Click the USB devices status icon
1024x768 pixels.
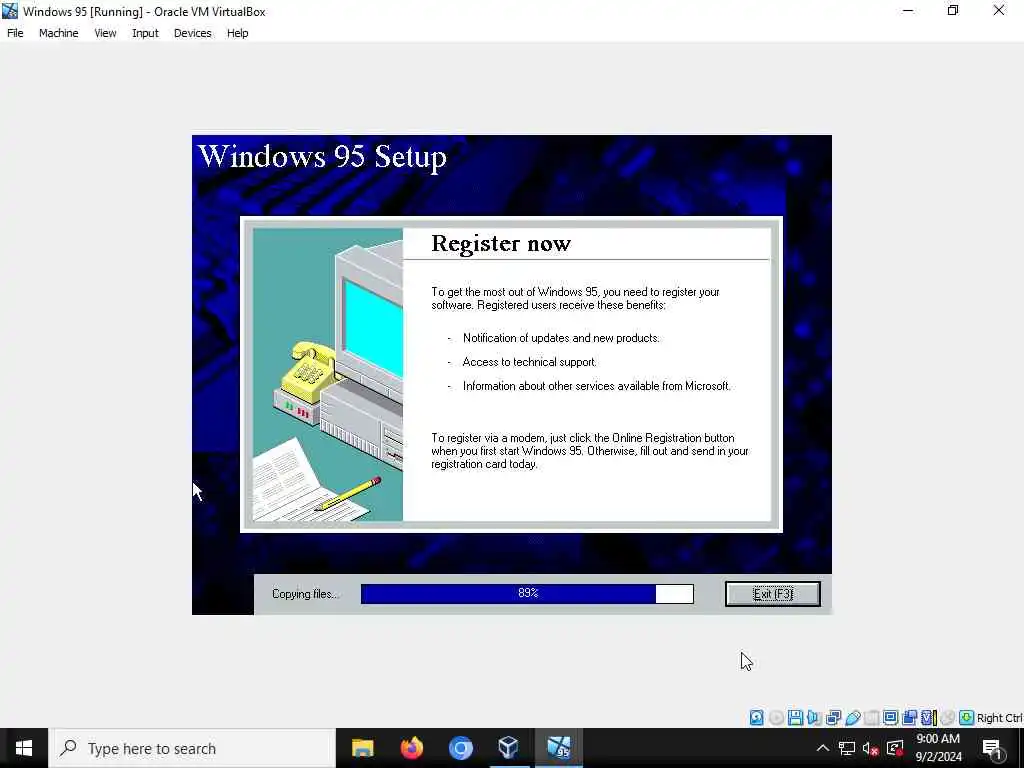point(852,718)
